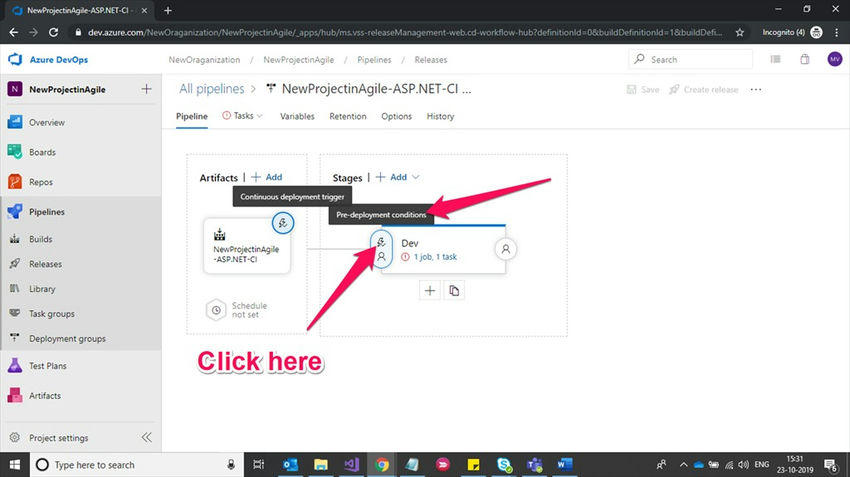
Task: Open the more actions ellipsis menu
Action: tap(756, 89)
